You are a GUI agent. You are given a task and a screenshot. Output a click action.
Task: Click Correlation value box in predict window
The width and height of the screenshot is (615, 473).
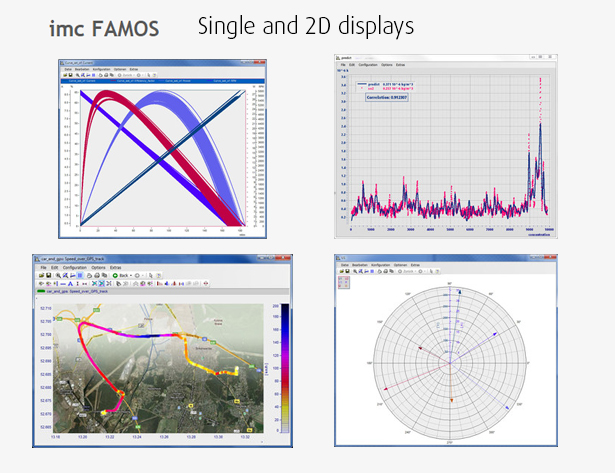click(387, 97)
